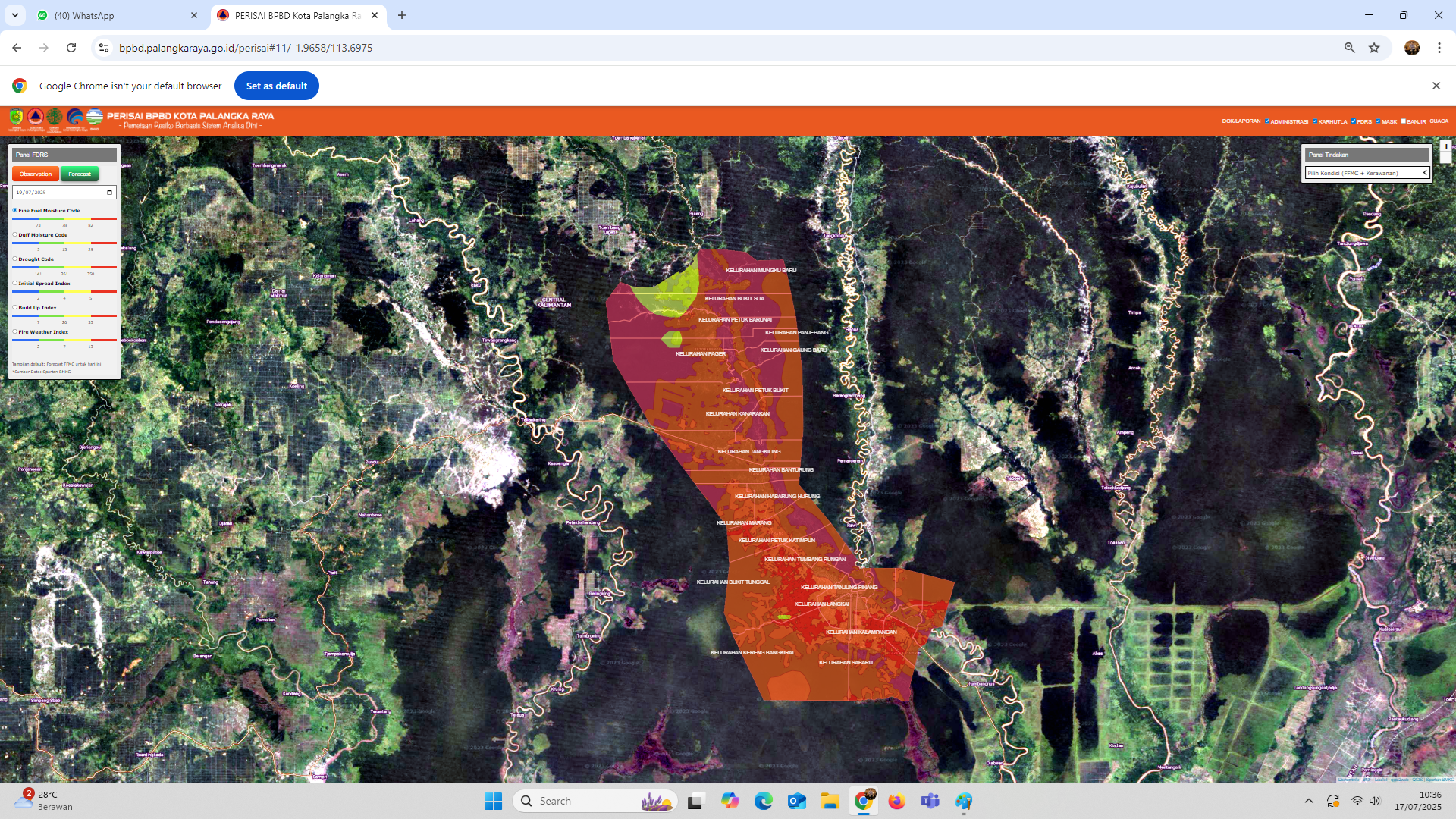Open the date picker calendar icon
The image size is (1456, 819).
click(110, 192)
